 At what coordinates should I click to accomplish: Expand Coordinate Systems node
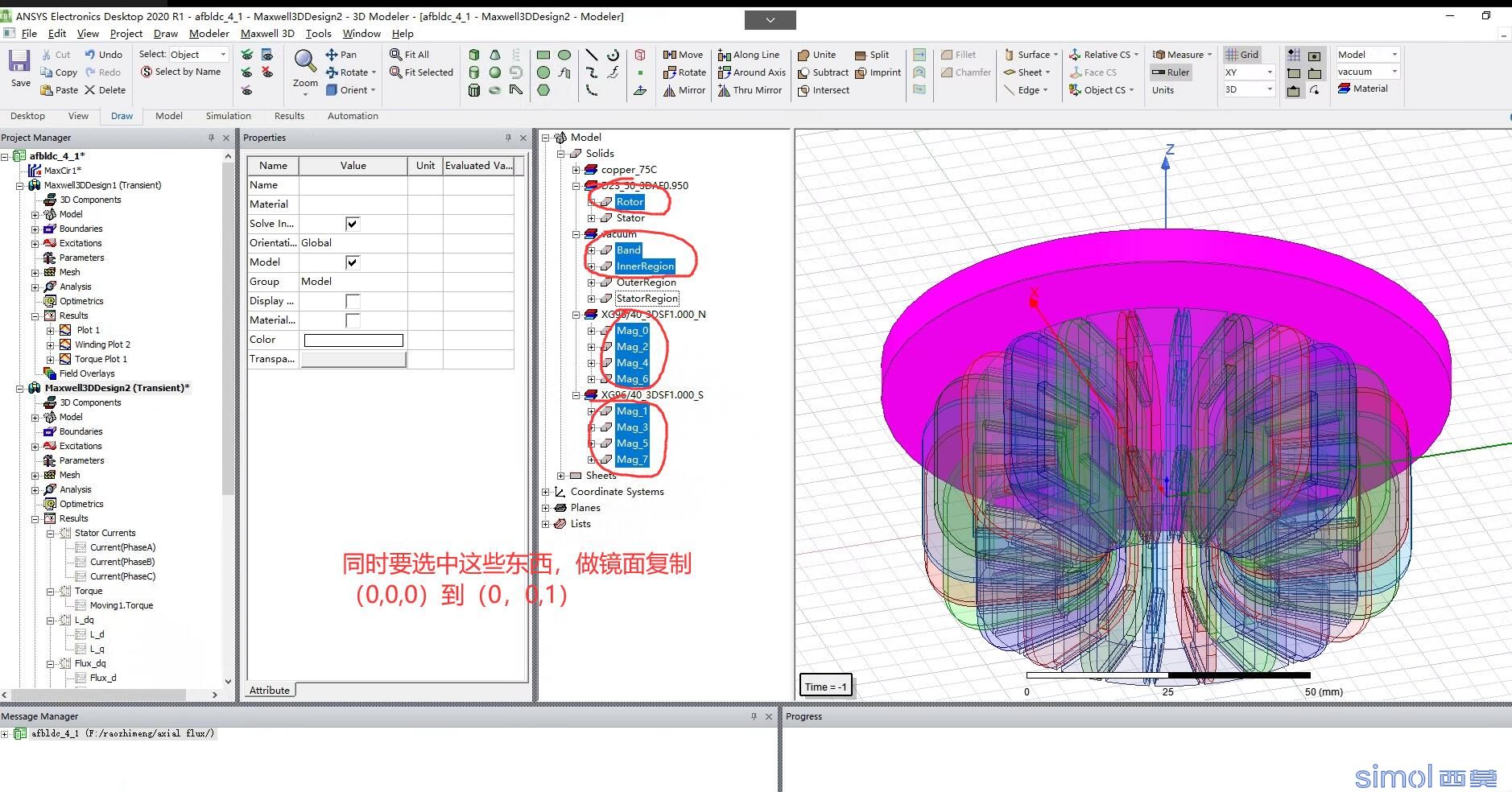pyautogui.click(x=545, y=492)
